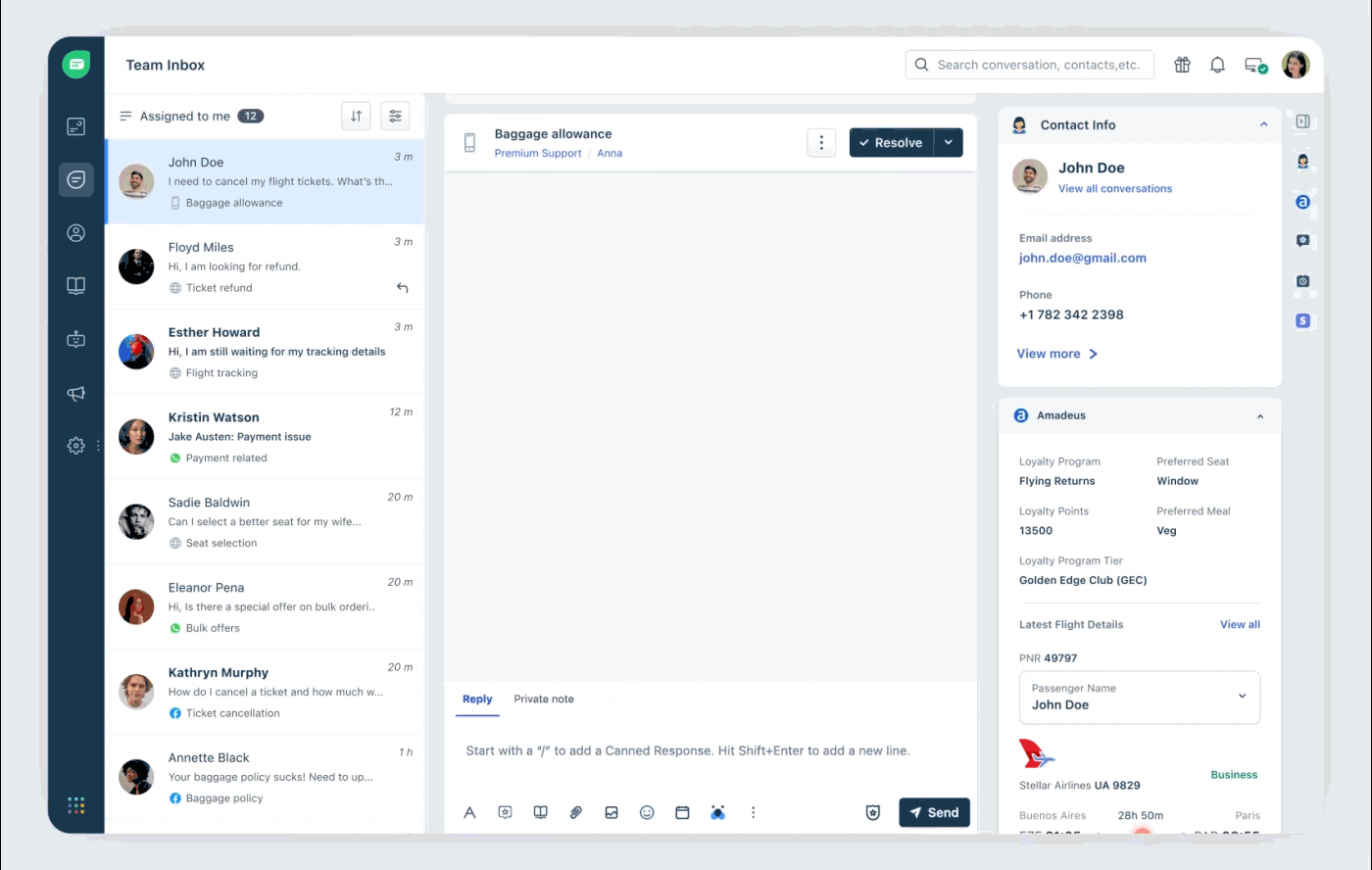Collapse the Amadeus panel section
Viewport: 1372px width, 870px height.
1260,416
